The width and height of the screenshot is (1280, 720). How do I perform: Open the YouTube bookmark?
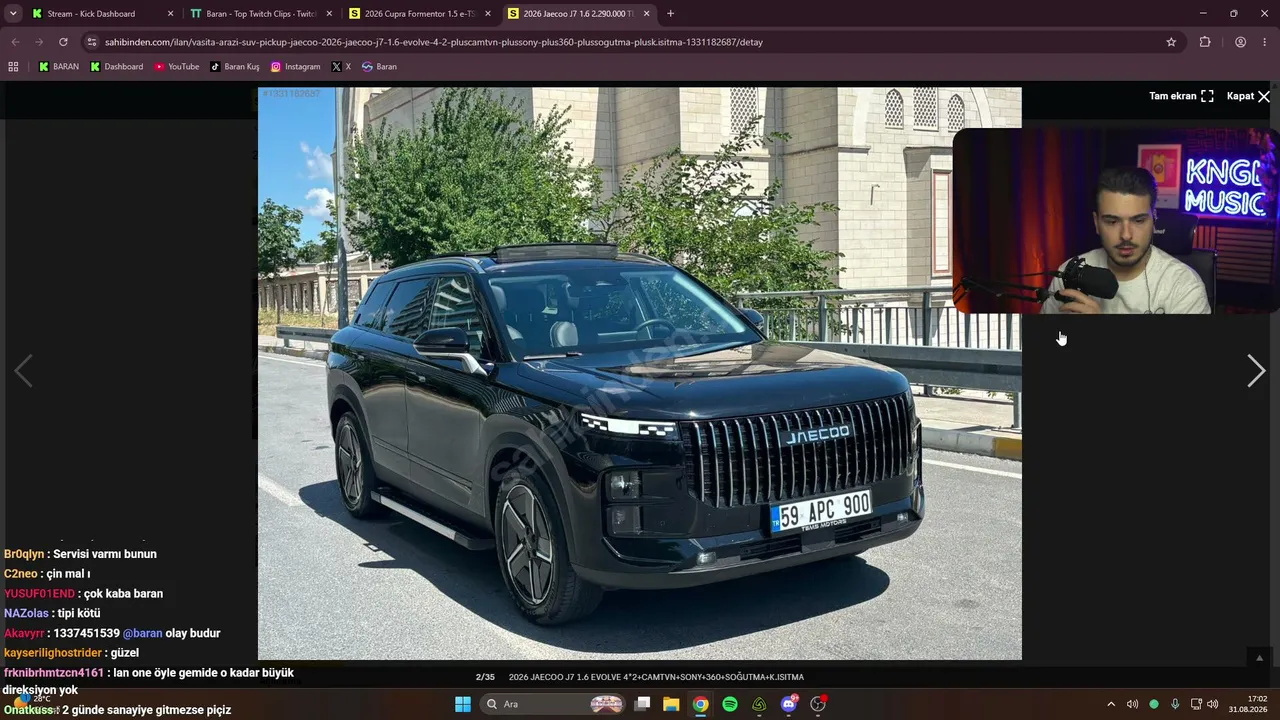coord(176,66)
